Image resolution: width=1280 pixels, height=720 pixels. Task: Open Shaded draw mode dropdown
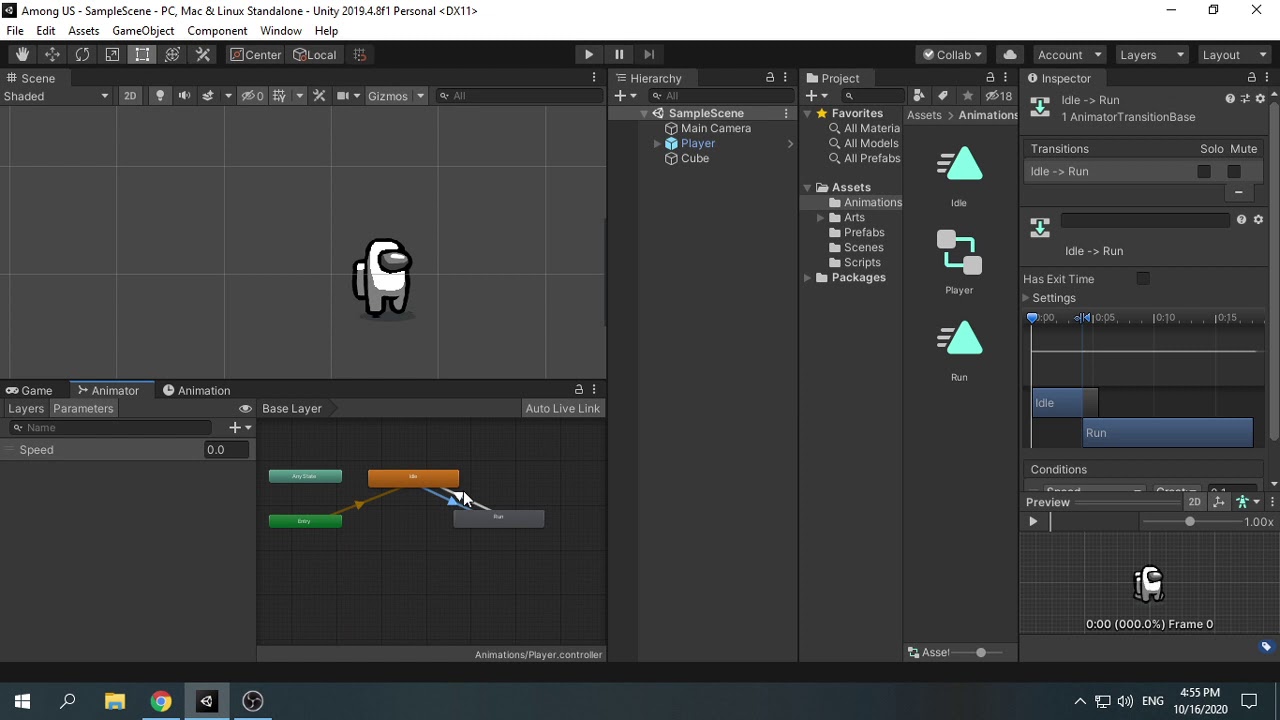tap(56, 96)
